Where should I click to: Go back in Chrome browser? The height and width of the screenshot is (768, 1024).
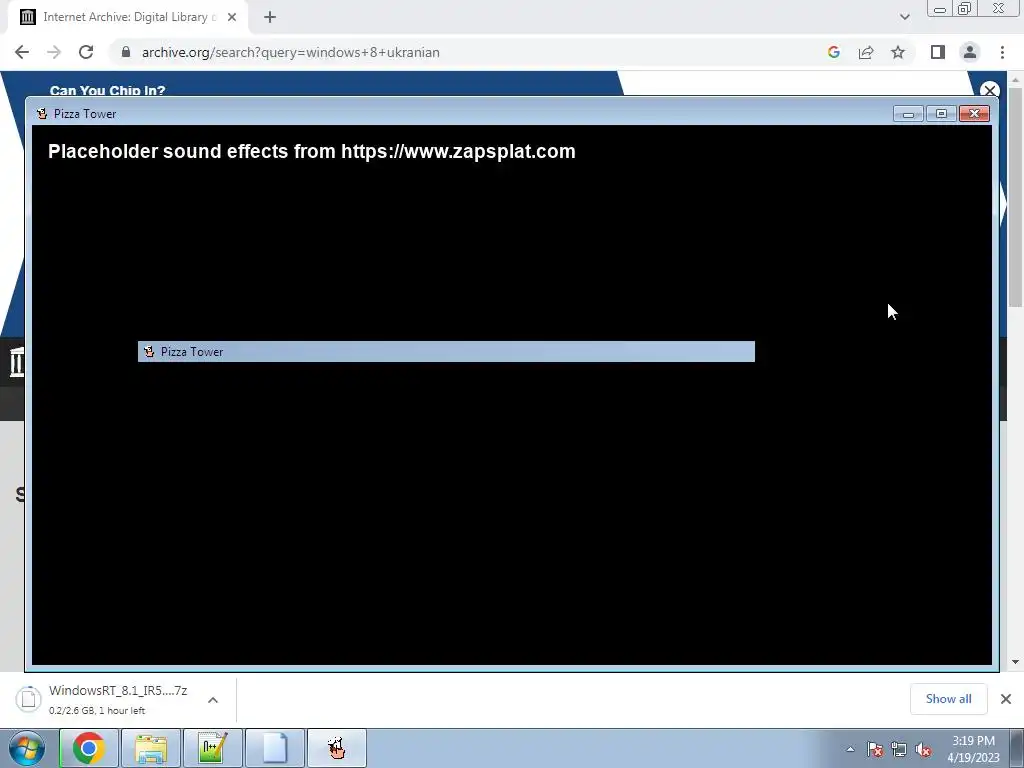(x=22, y=52)
